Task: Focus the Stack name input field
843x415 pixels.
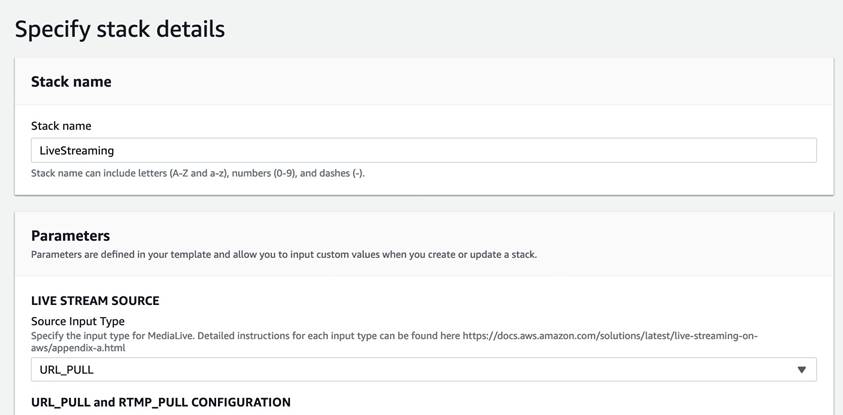Action: (x=424, y=151)
